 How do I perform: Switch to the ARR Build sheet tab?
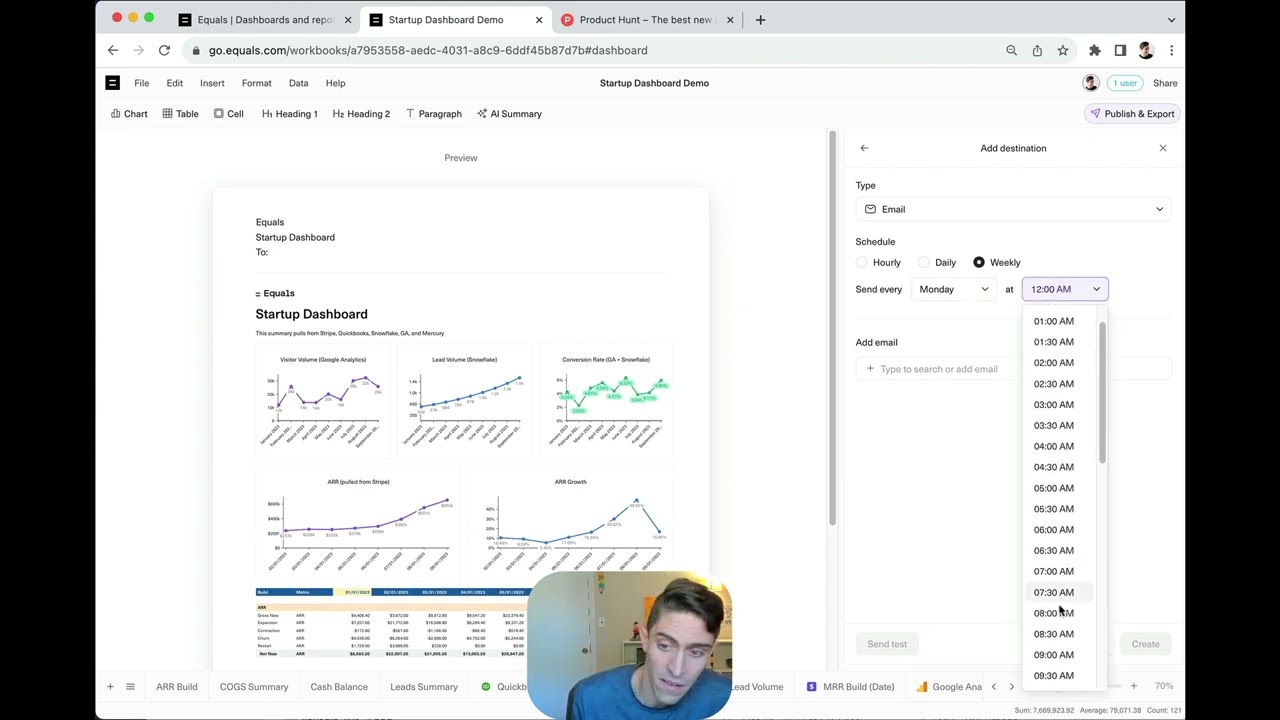[x=177, y=687]
